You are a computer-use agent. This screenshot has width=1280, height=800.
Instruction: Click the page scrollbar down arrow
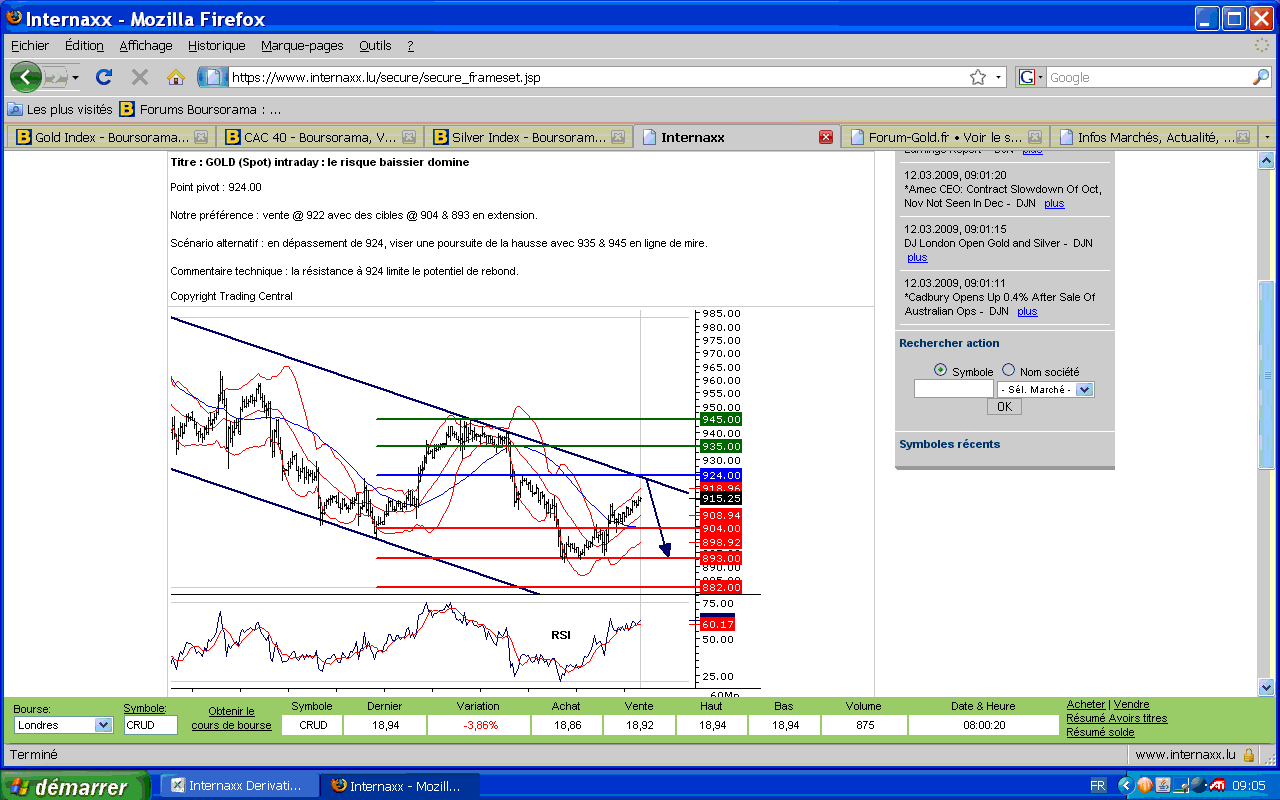click(x=1266, y=687)
